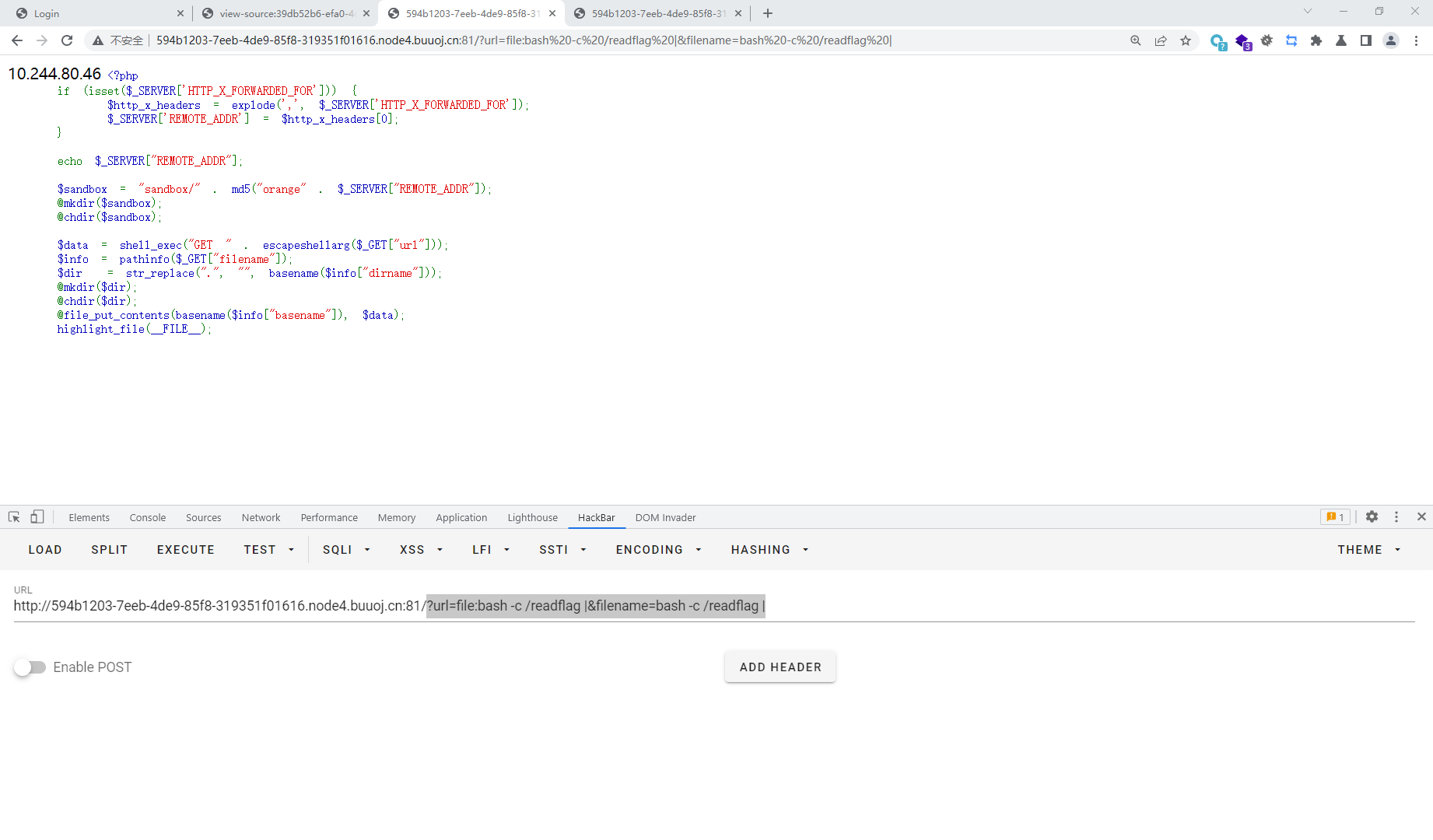Close the view-source tab

366,13
